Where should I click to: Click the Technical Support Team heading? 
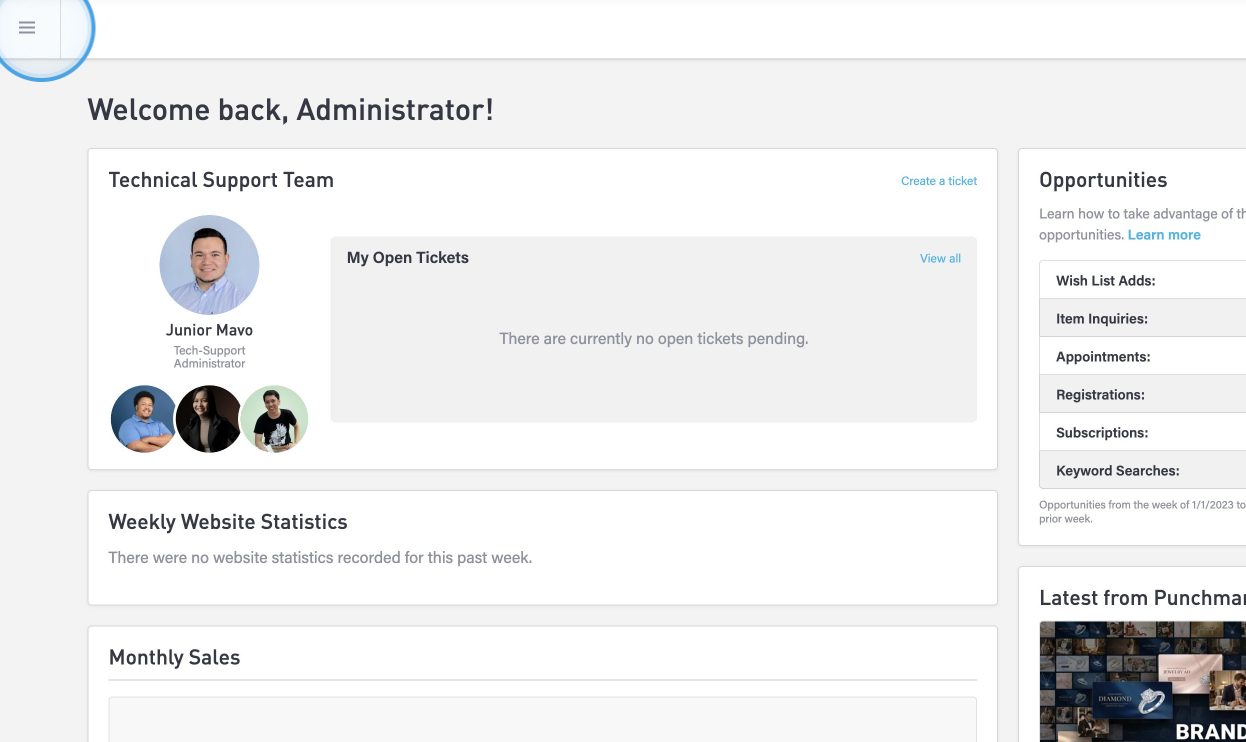click(x=221, y=180)
